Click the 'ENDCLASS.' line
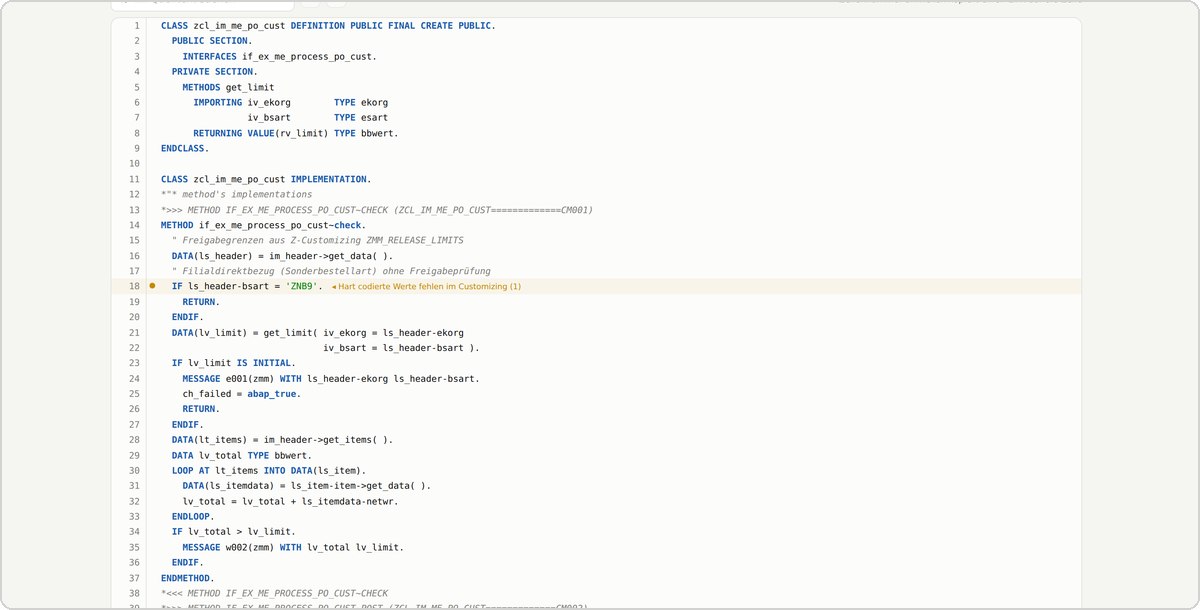The height and width of the screenshot is (610, 1200). [185, 148]
